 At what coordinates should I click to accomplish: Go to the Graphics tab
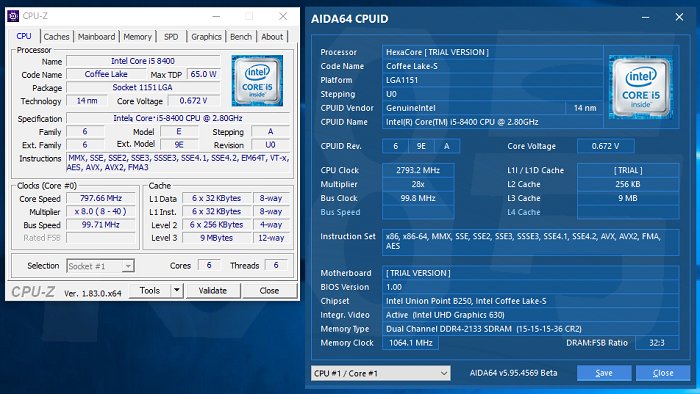click(206, 37)
